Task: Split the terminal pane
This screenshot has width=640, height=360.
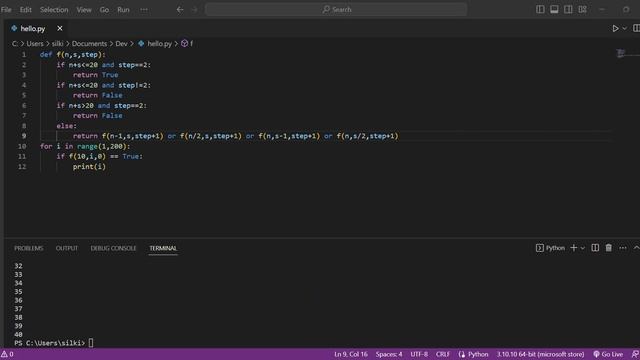Action: [x=595, y=248]
